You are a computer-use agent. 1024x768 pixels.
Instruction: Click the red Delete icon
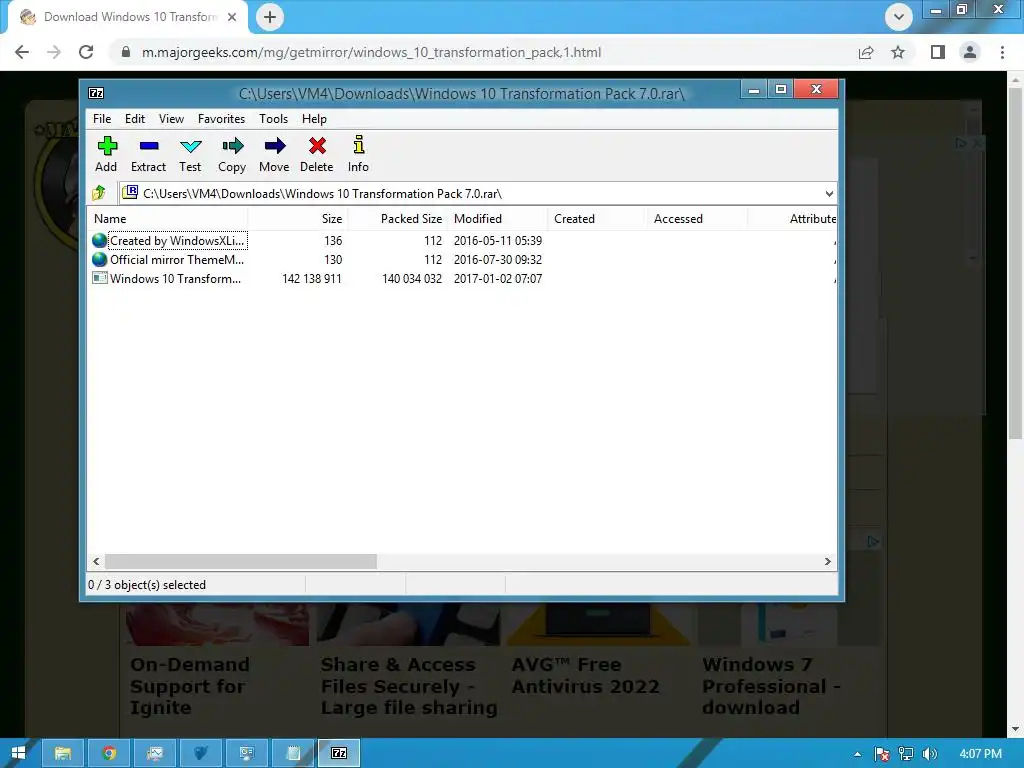317,154
